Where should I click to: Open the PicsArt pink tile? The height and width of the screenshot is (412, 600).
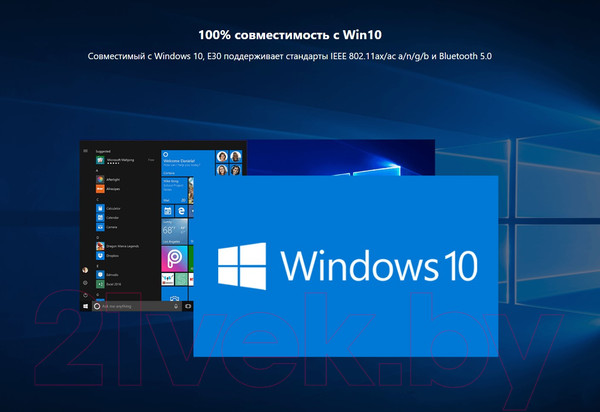(x=174, y=259)
